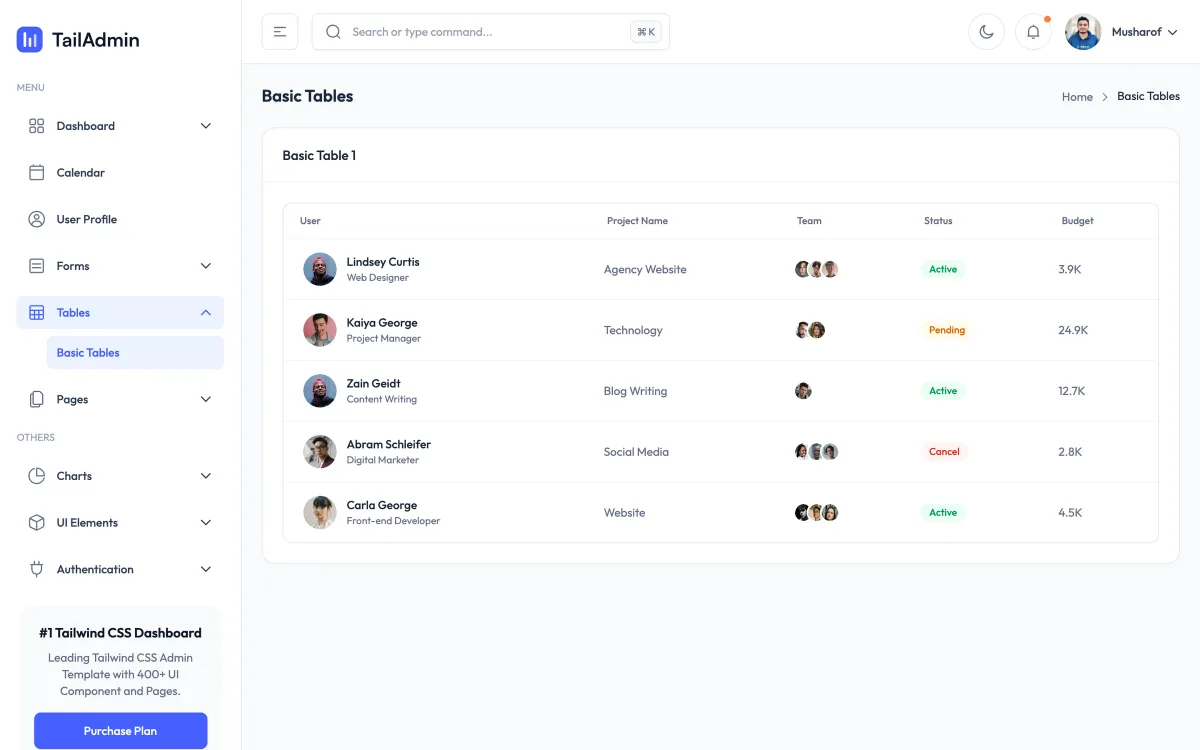
Task: Open the User Profile menu item
Action: pos(120,219)
